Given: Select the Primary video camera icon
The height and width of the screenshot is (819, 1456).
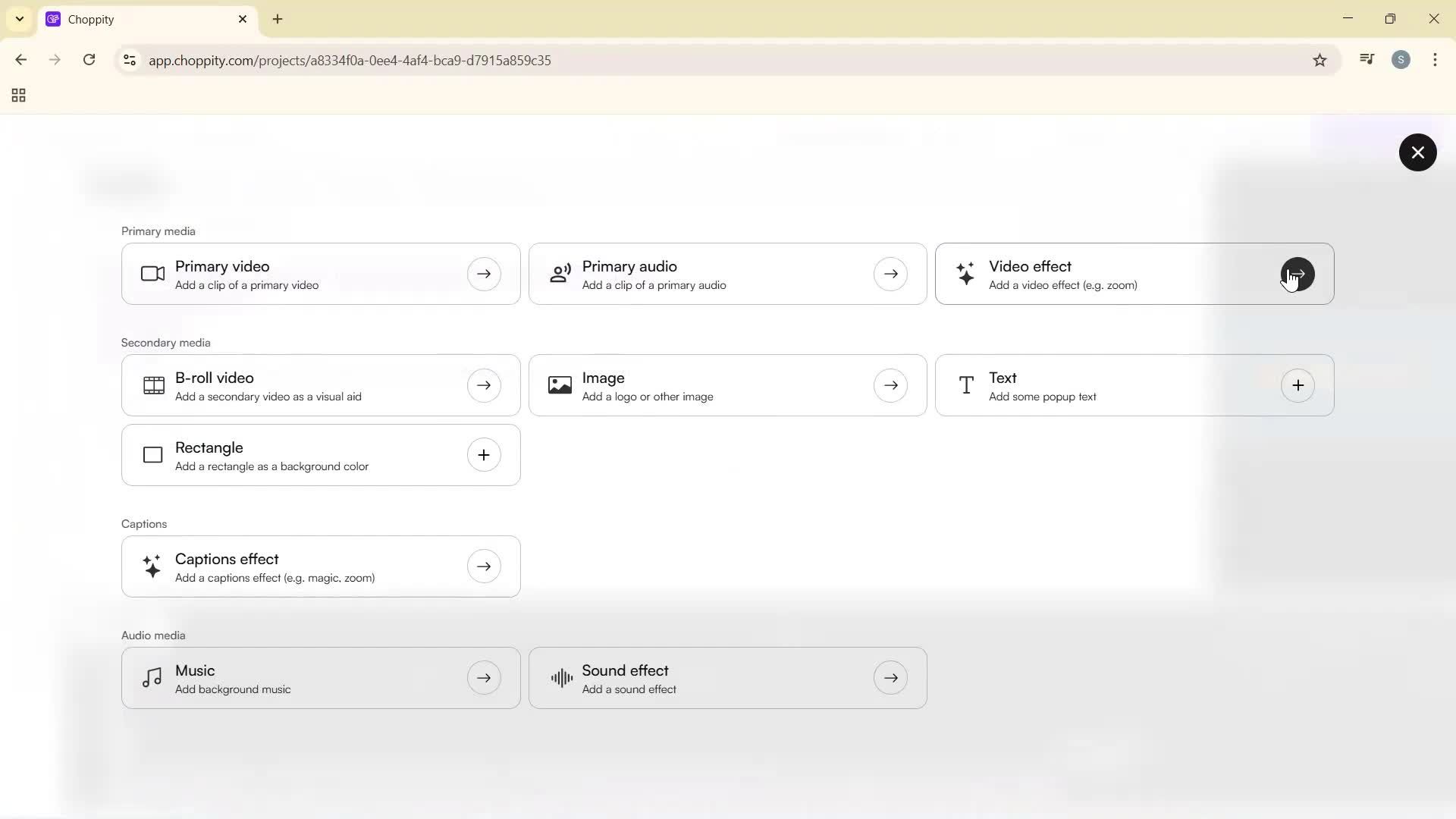Looking at the screenshot, I should coord(152,274).
